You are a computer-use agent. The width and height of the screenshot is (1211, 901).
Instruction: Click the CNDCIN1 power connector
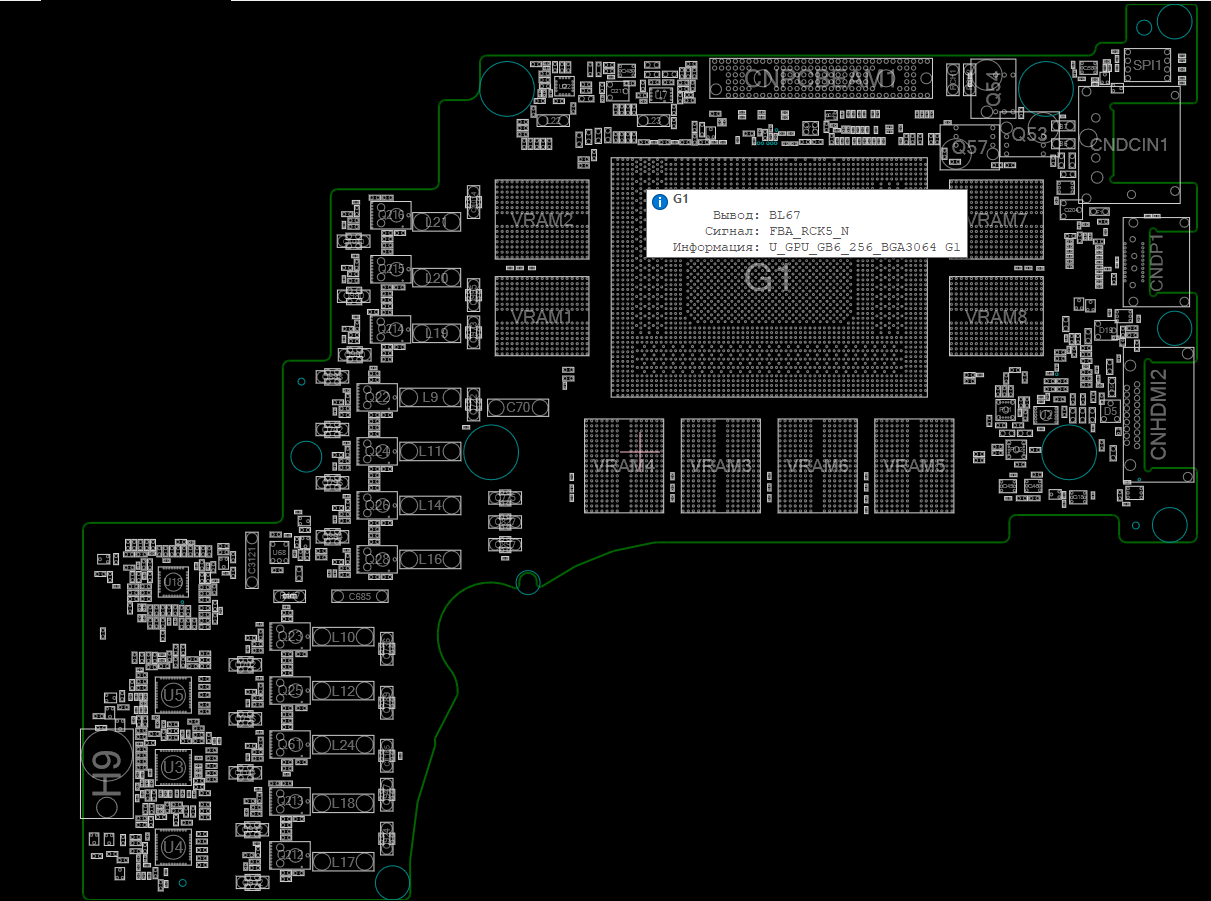click(x=1129, y=145)
